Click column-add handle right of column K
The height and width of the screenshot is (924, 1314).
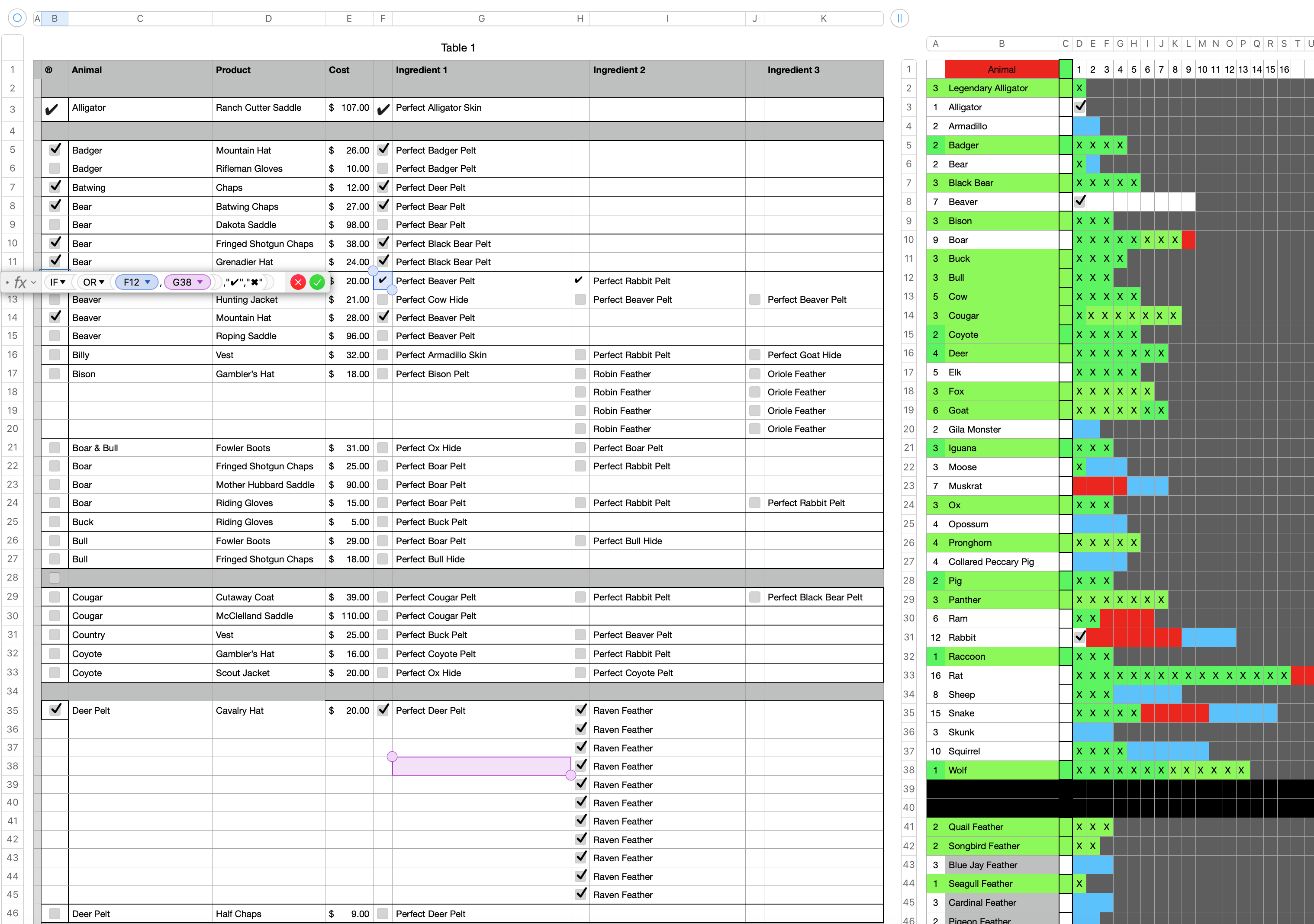point(899,18)
